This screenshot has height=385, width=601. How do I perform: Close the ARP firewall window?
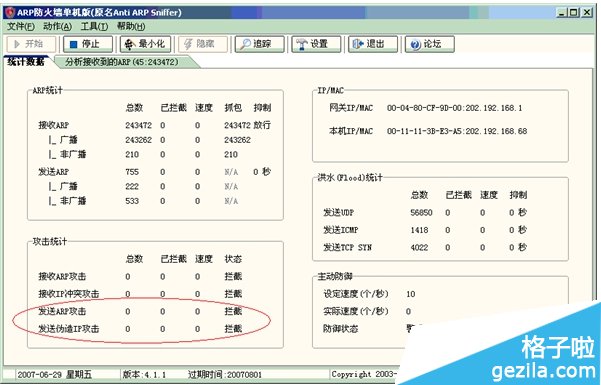(x=587, y=13)
